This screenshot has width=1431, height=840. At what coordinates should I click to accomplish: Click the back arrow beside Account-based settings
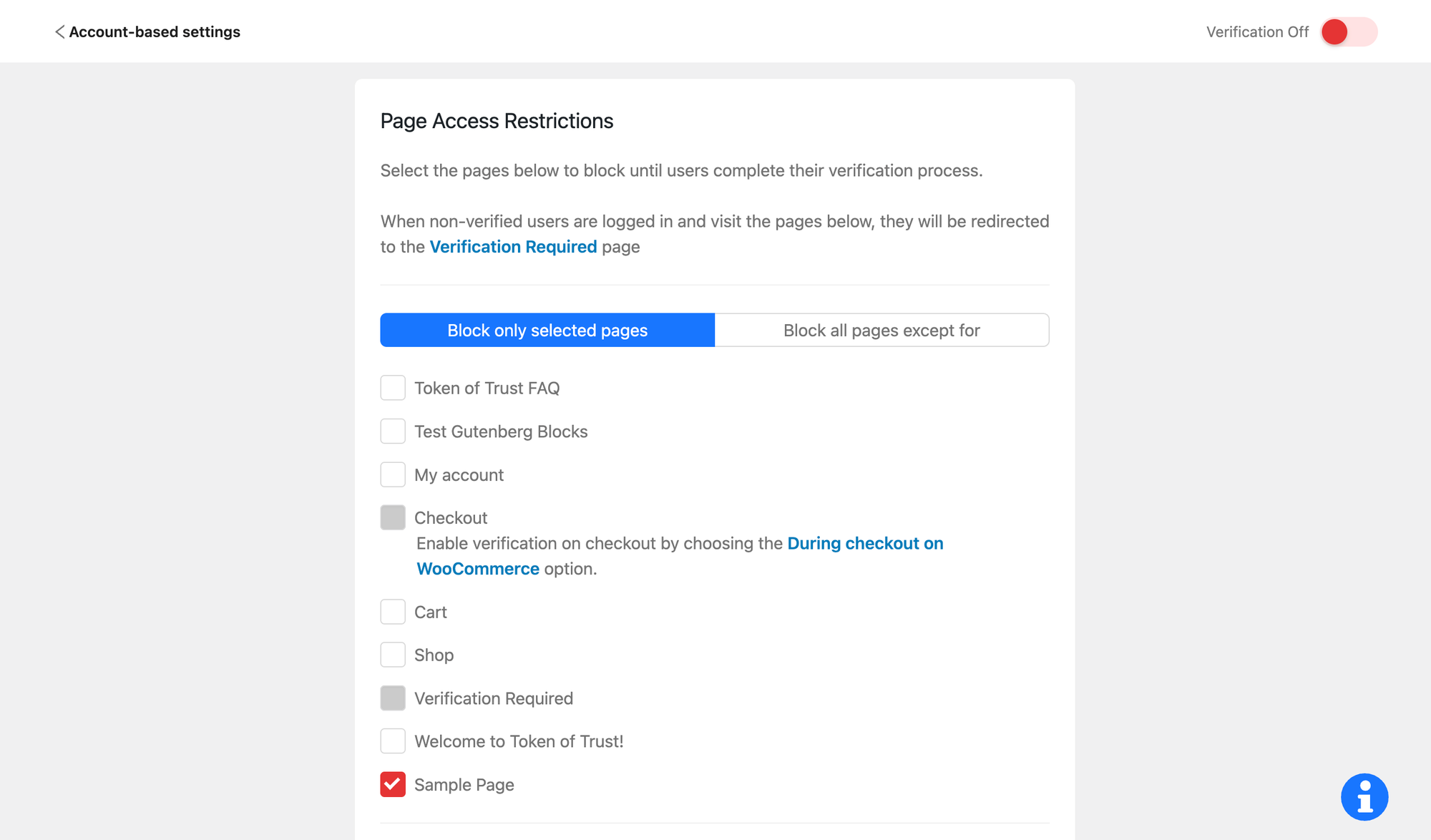click(x=59, y=31)
